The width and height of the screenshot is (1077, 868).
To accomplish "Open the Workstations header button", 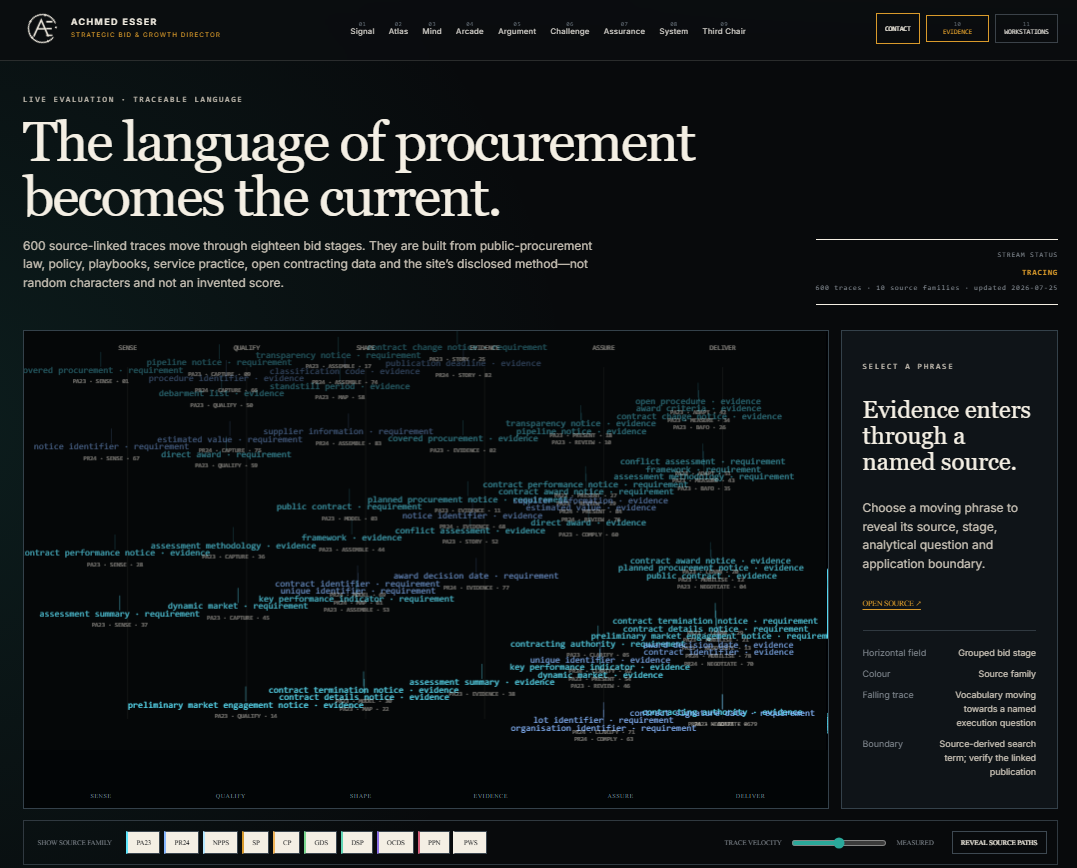I will 1026,29.
